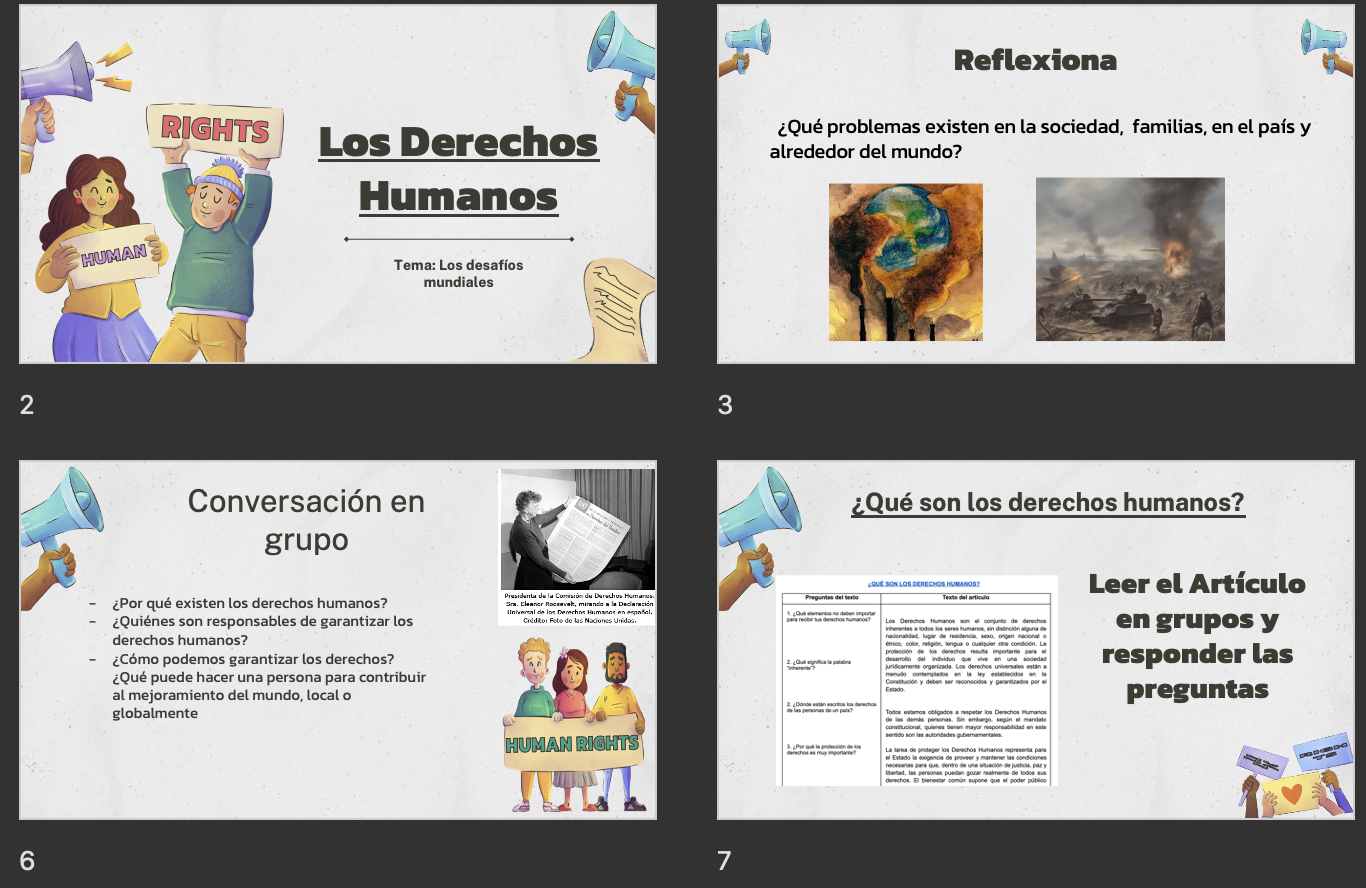
Task: Click the 'Reflexiona' heading
Action: 1035,60
